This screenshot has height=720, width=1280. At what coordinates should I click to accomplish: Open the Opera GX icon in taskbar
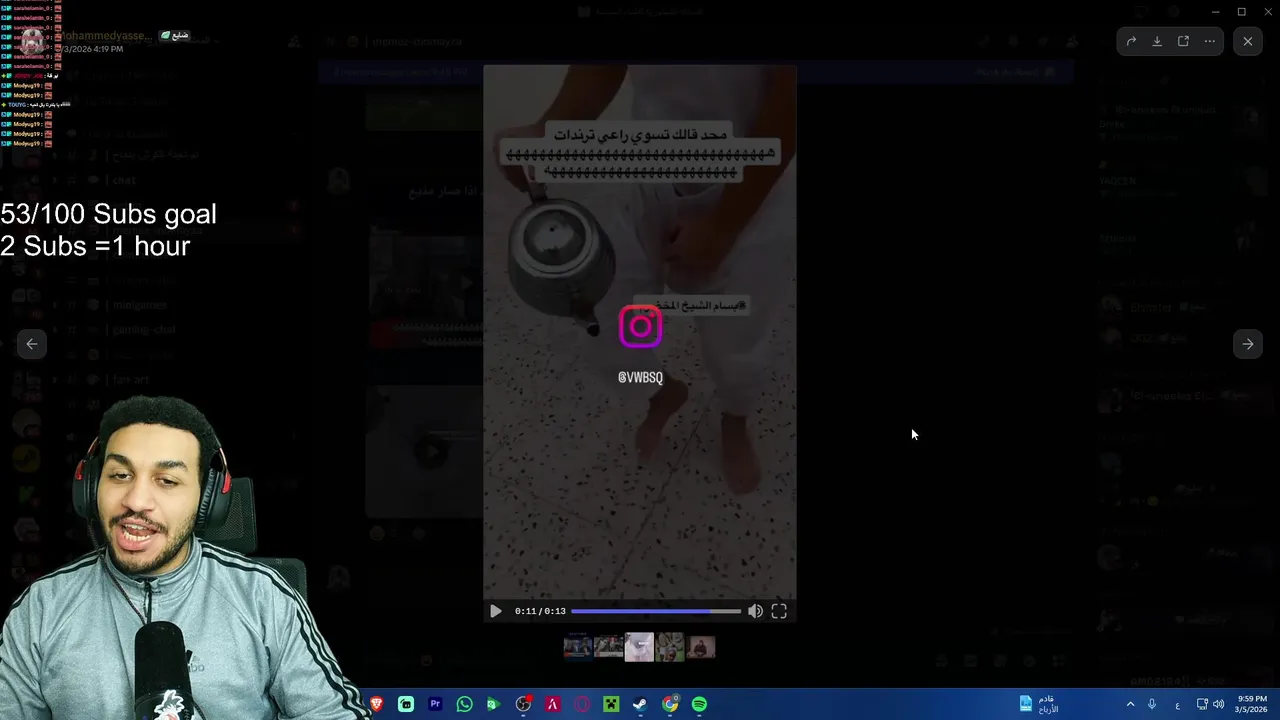click(x=582, y=704)
